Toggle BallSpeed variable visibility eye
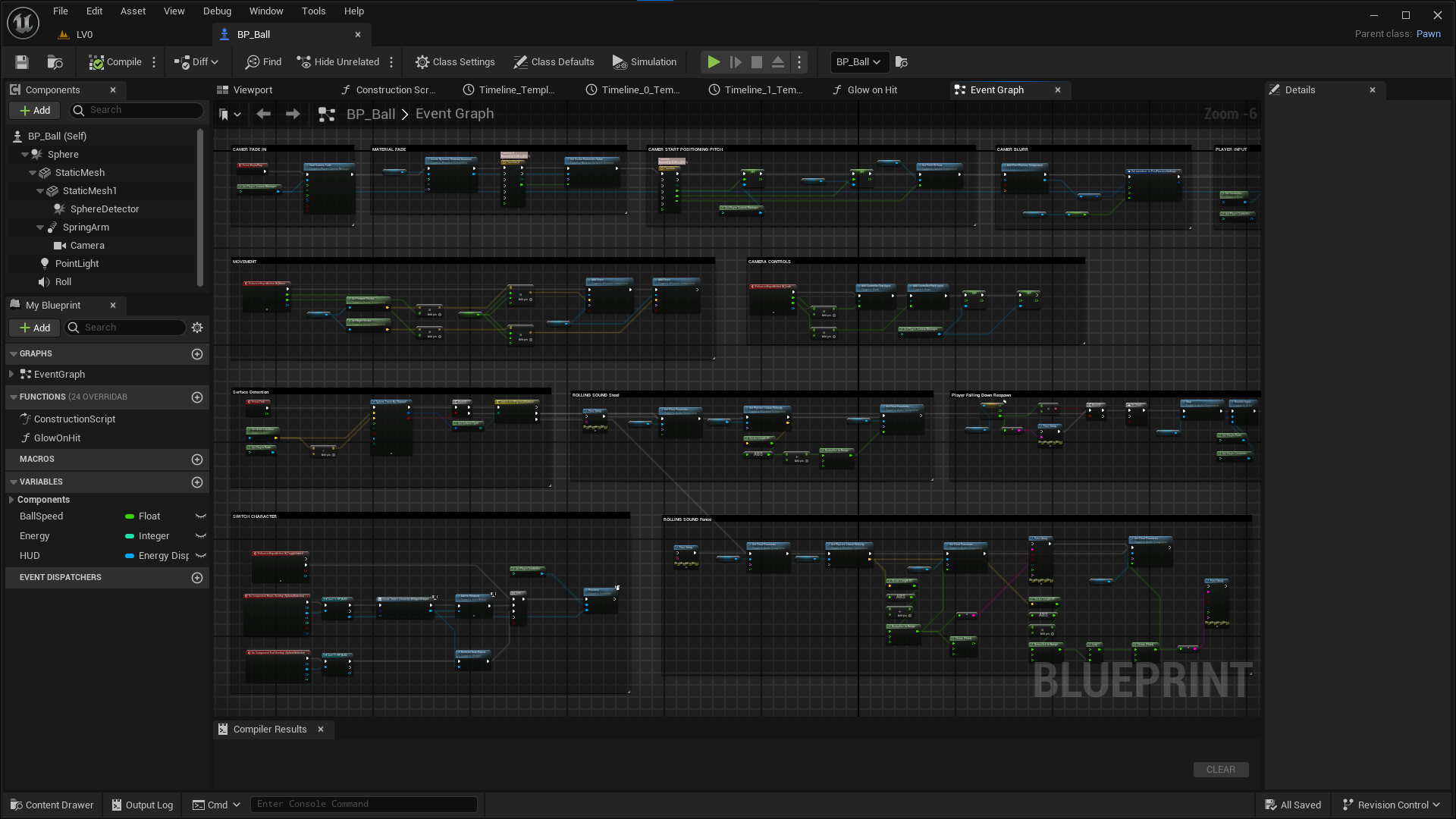Image resolution: width=1456 pixels, height=819 pixels. click(x=201, y=516)
